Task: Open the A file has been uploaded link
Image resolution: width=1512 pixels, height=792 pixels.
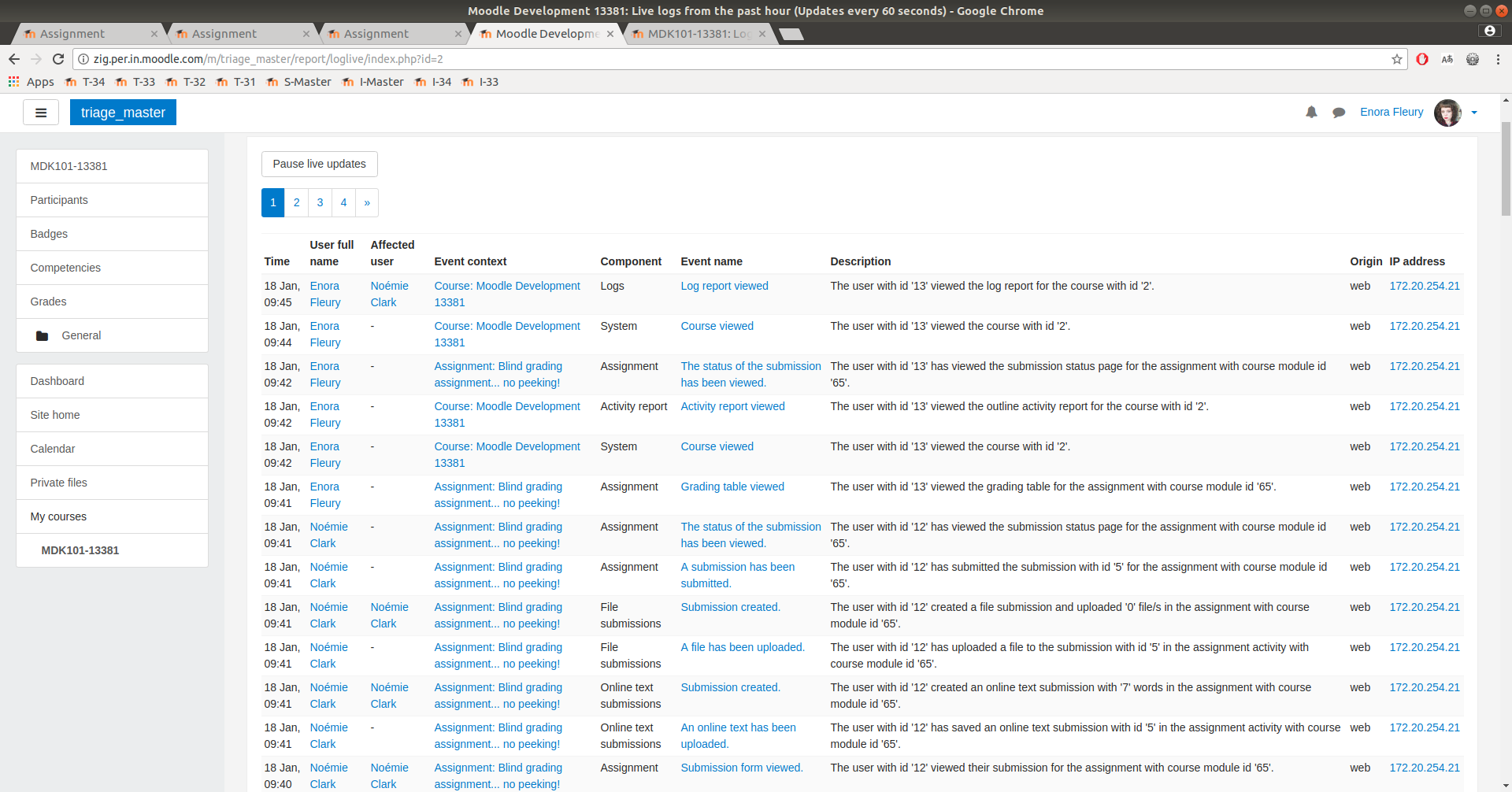Action: coord(743,647)
